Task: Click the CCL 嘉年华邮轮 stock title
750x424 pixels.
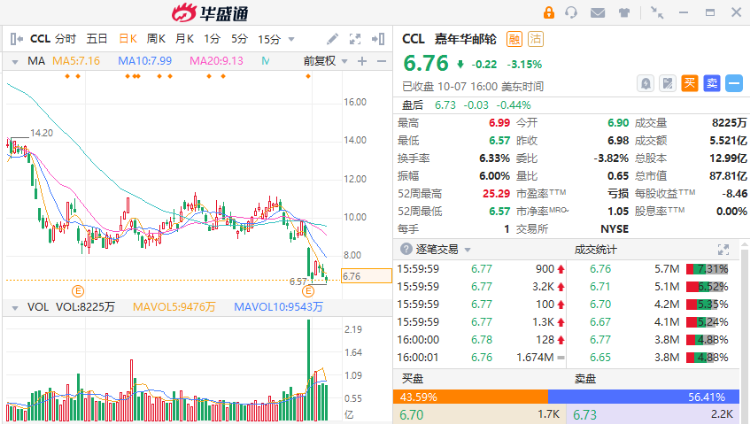Action: [x=449, y=39]
